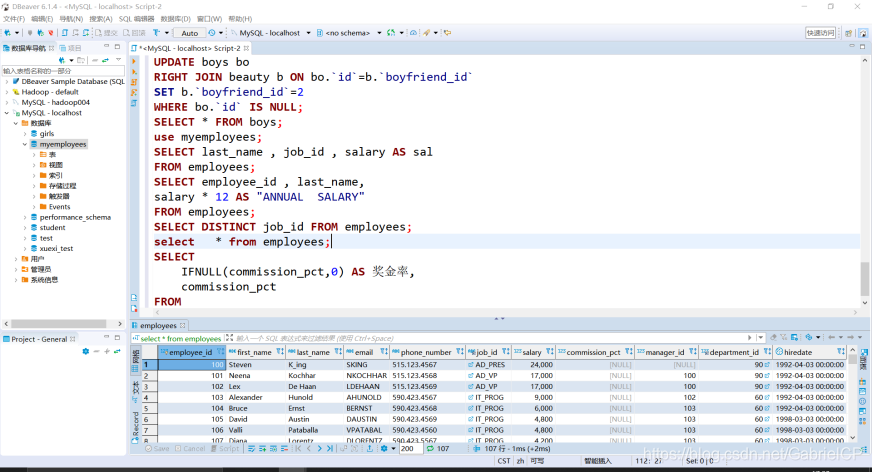Screen dimensions: 872x473
Task: Click the gray connect plug icon
Action: (x=30, y=33)
